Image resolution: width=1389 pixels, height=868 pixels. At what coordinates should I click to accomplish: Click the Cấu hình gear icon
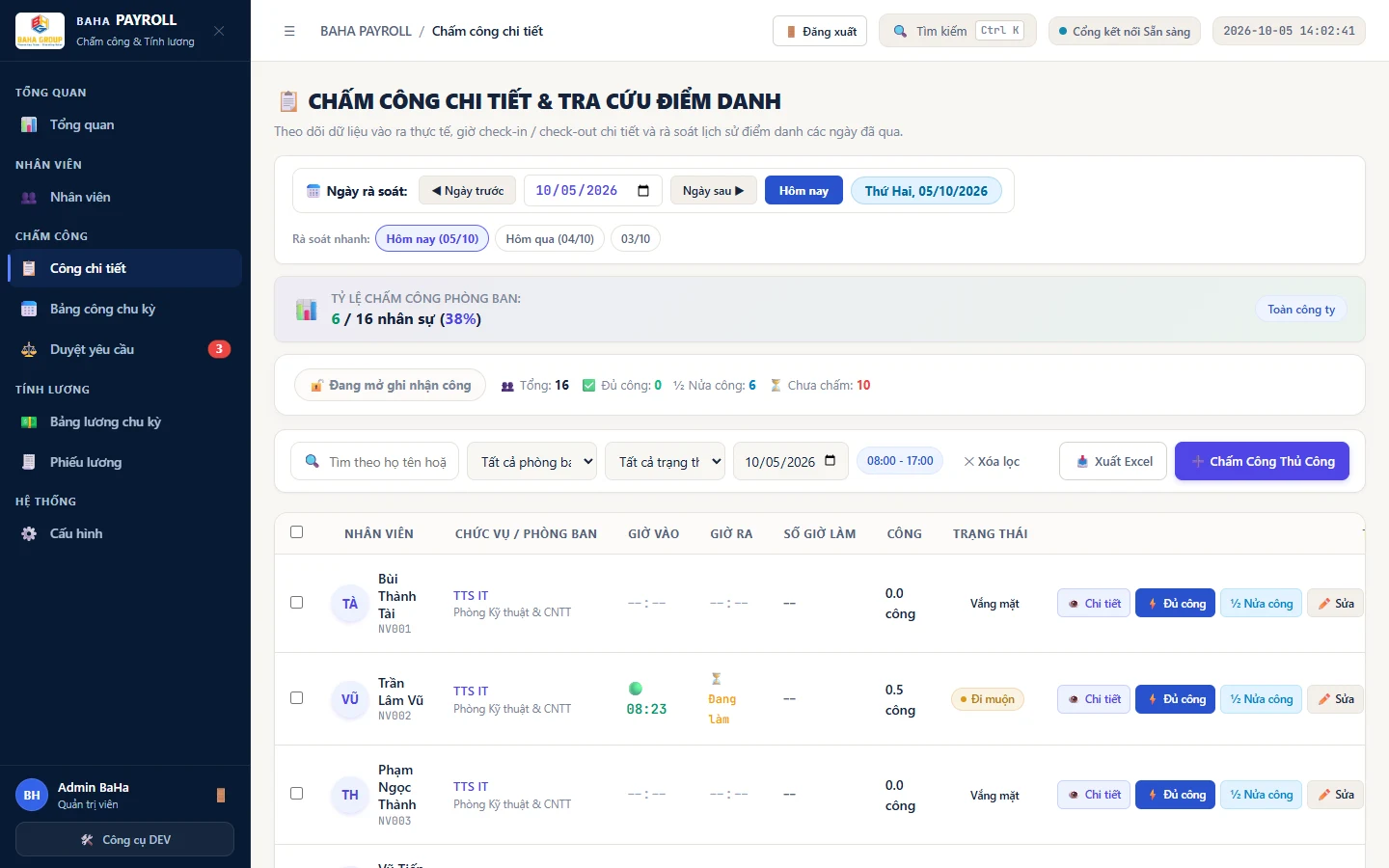pyautogui.click(x=29, y=533)
